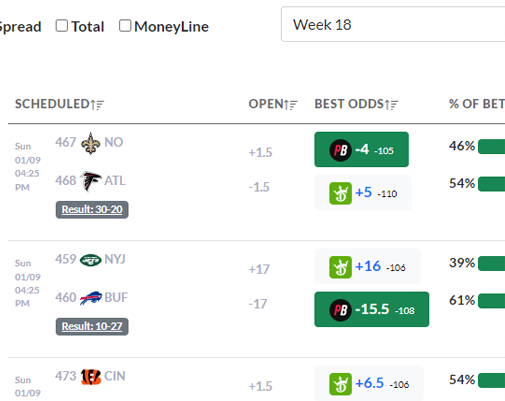Open the Result: 10-27 link

(92, 326)
